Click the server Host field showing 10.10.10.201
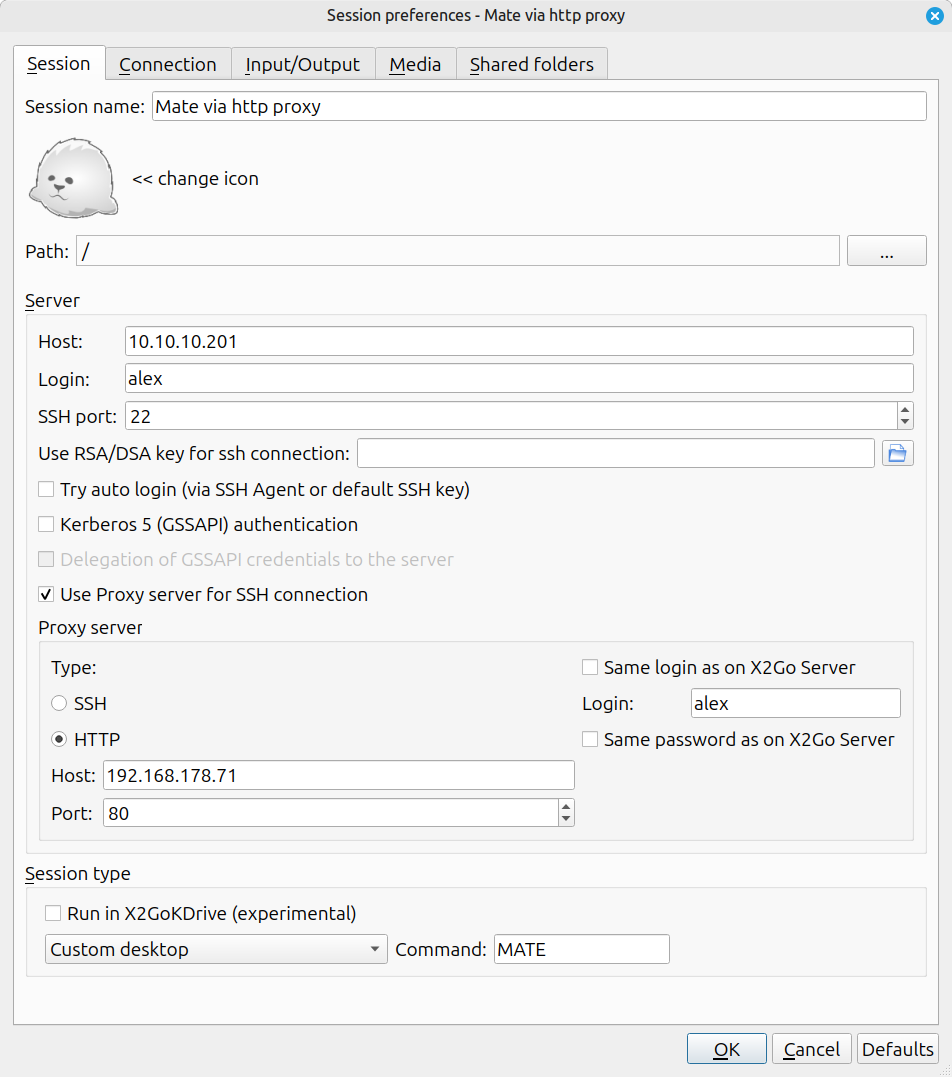Viewport: 952px width, 1077px height. click(519, 341)
